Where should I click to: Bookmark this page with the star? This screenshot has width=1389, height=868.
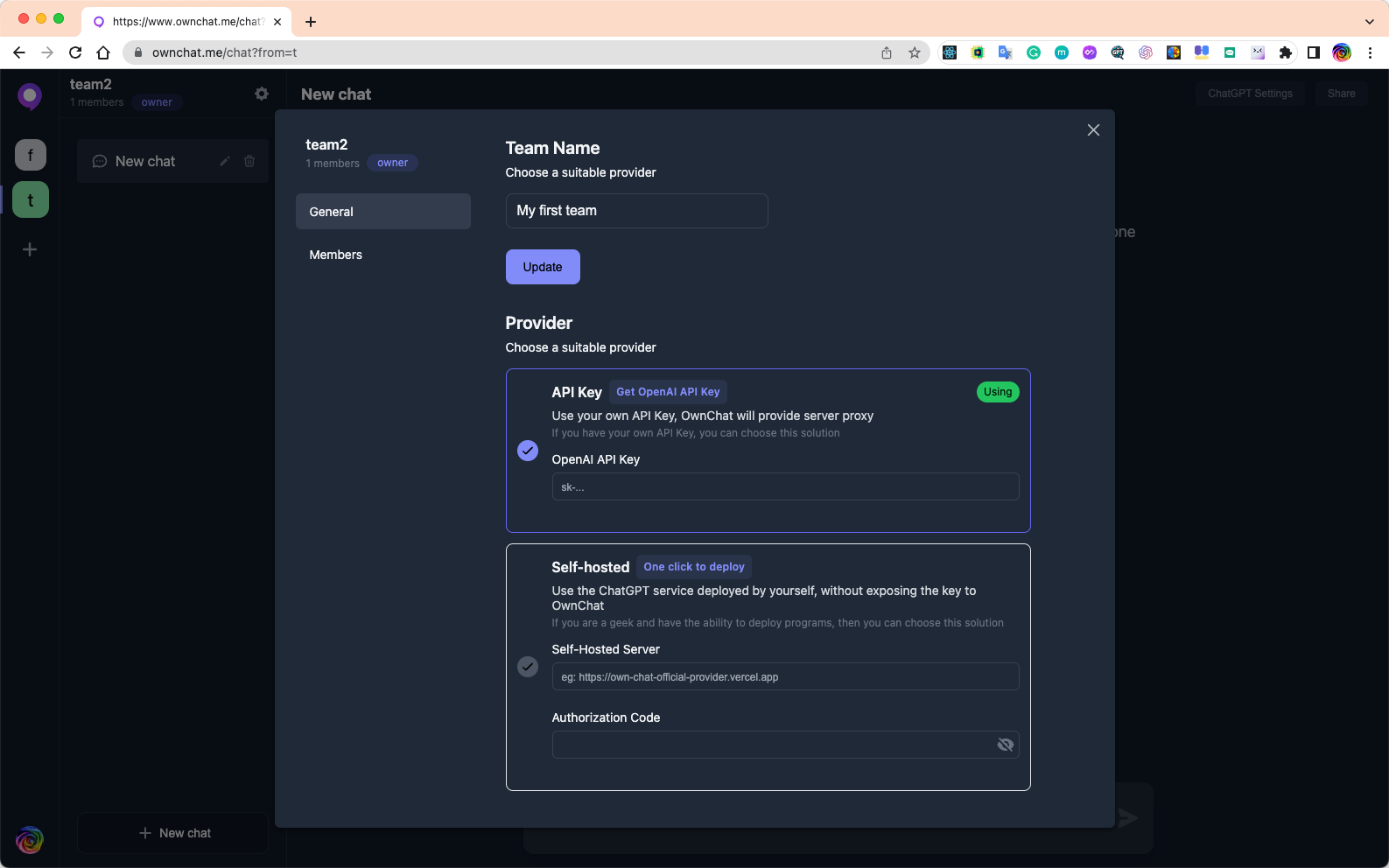pos(915,52)
